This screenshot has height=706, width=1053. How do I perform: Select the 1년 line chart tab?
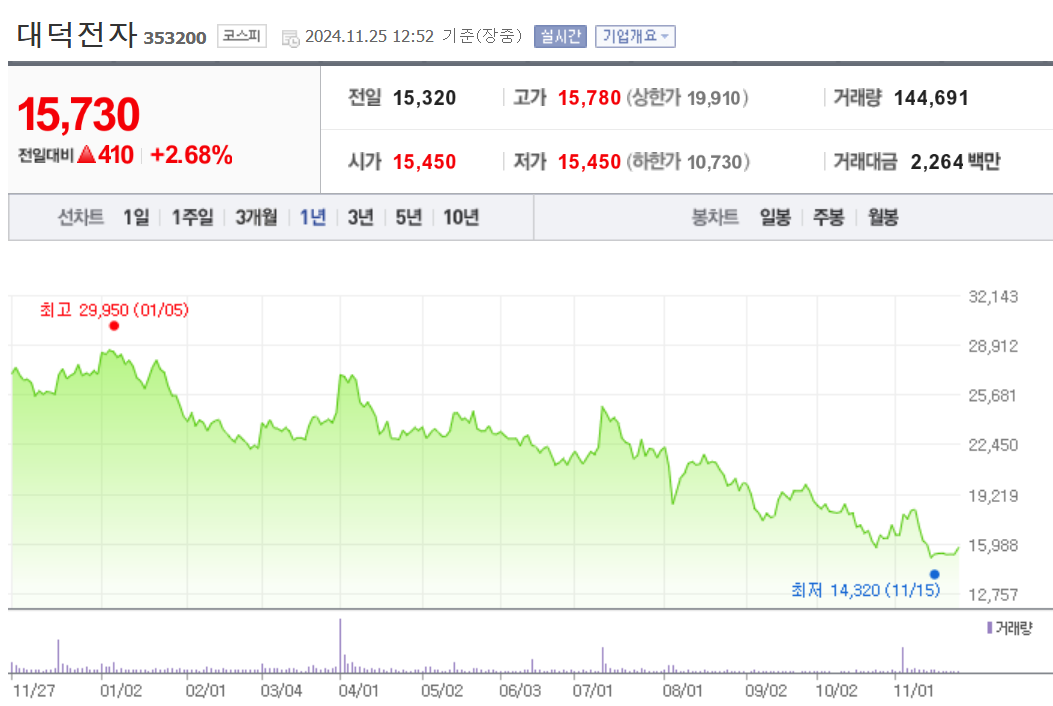pyautogui.click(x=312, y=217)
